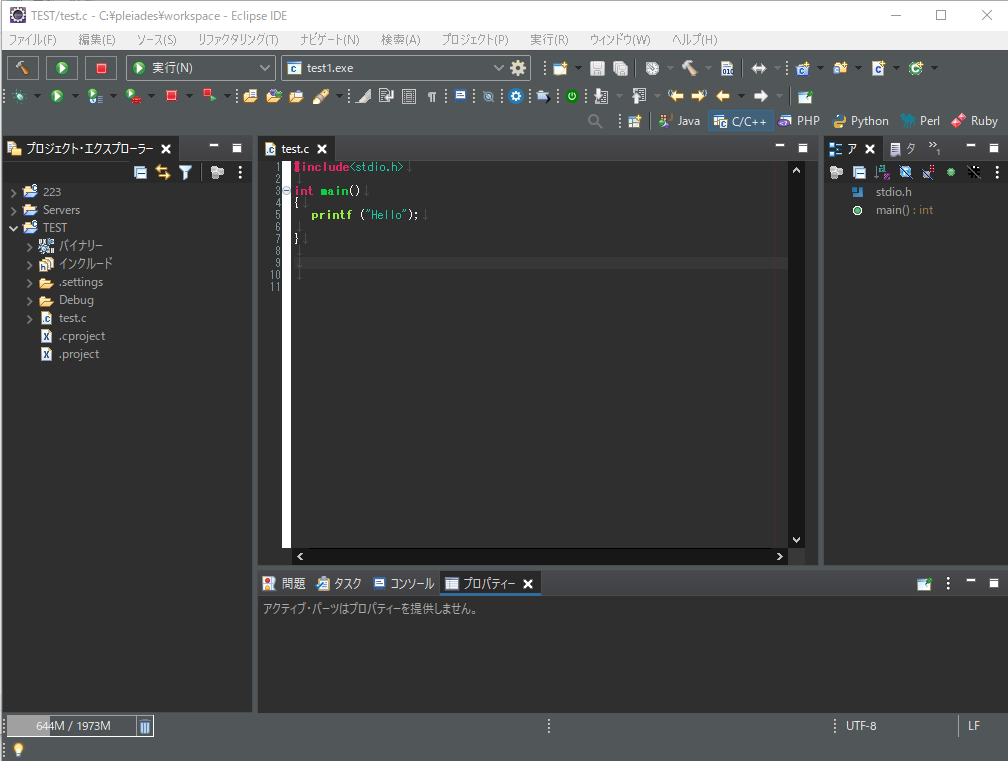Screen dimensions: 1008x761
Task: Click the heap memory usage bar
Action: (x=71, y=726)
